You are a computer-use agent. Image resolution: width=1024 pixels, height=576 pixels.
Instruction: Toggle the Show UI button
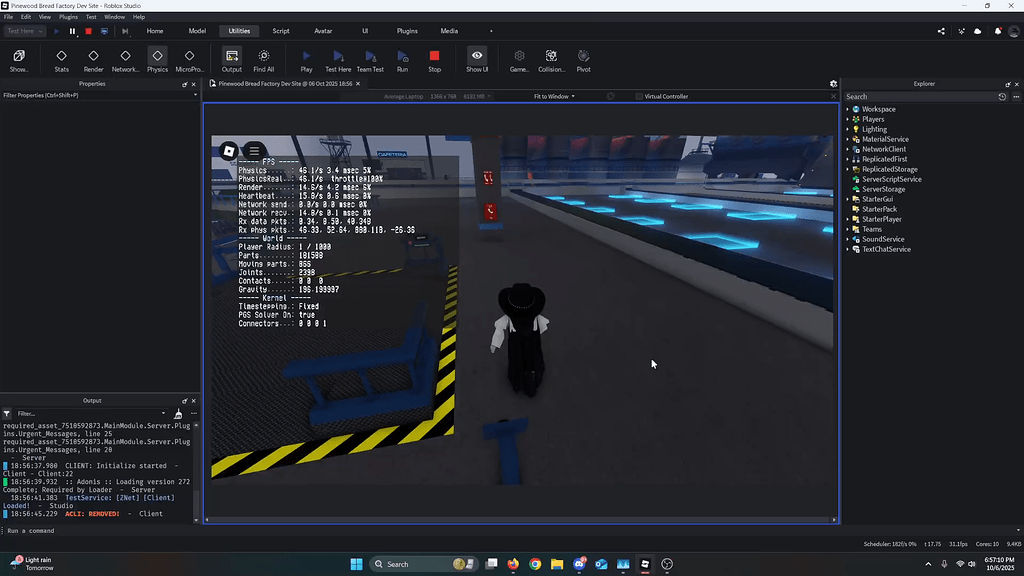pyautogui.click(x=476, y=57)
